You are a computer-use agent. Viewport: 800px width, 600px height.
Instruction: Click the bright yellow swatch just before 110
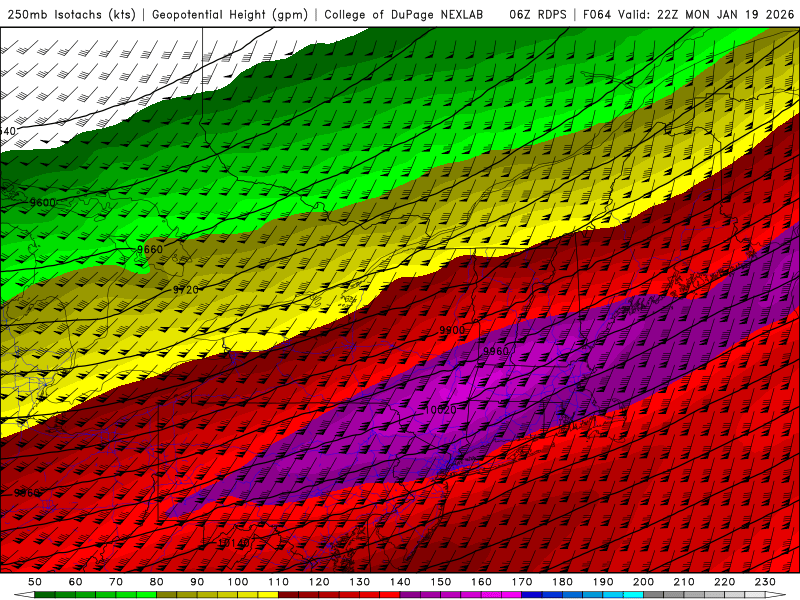coord(268,595)
